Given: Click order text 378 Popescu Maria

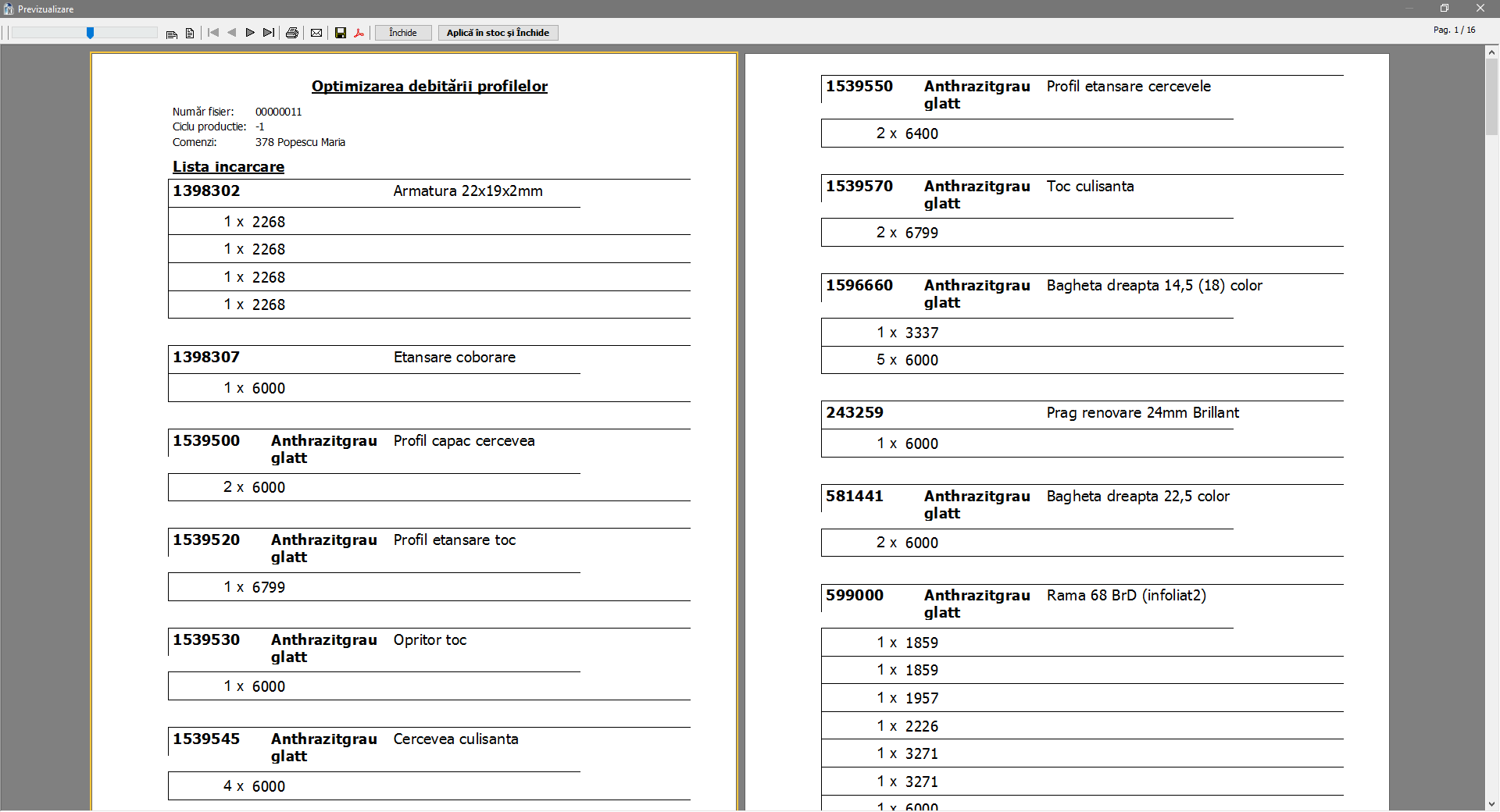Looking at the screenshot, I should (300, 142).
